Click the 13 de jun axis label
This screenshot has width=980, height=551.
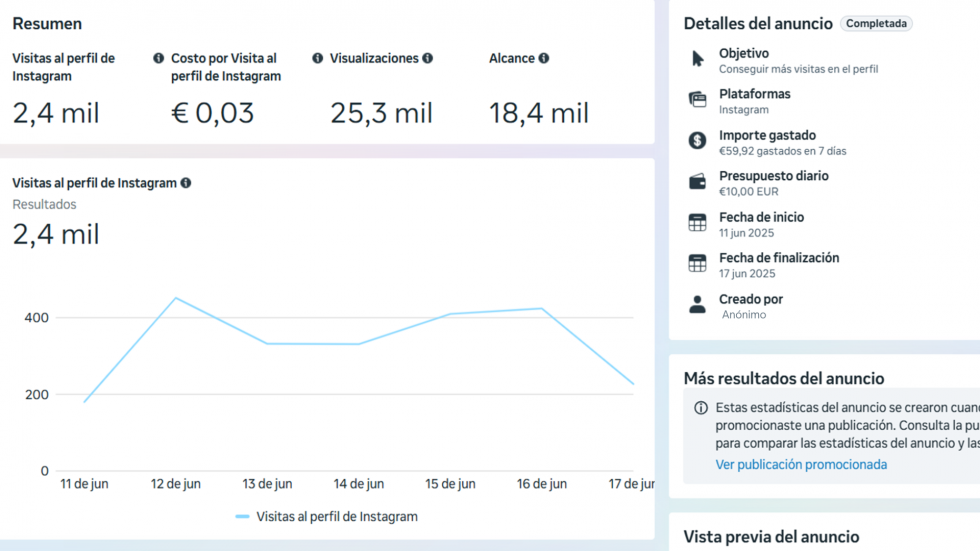pyautogui.click(x=268, y=484)
